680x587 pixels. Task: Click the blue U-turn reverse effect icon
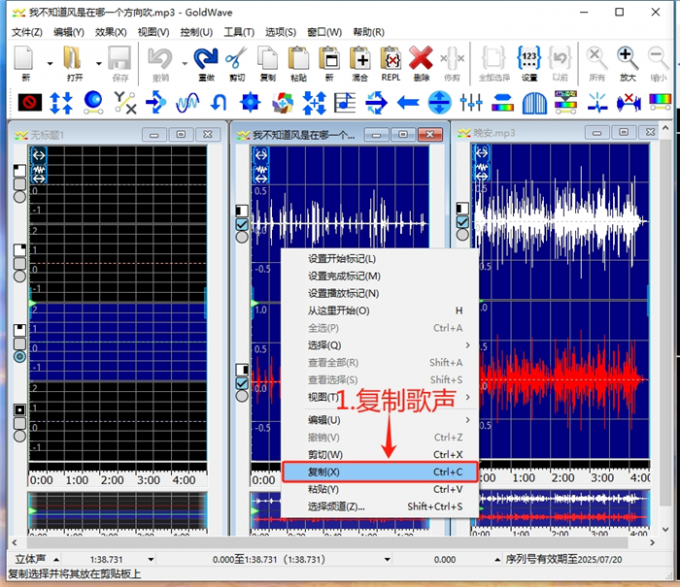(x=219, y=103)
